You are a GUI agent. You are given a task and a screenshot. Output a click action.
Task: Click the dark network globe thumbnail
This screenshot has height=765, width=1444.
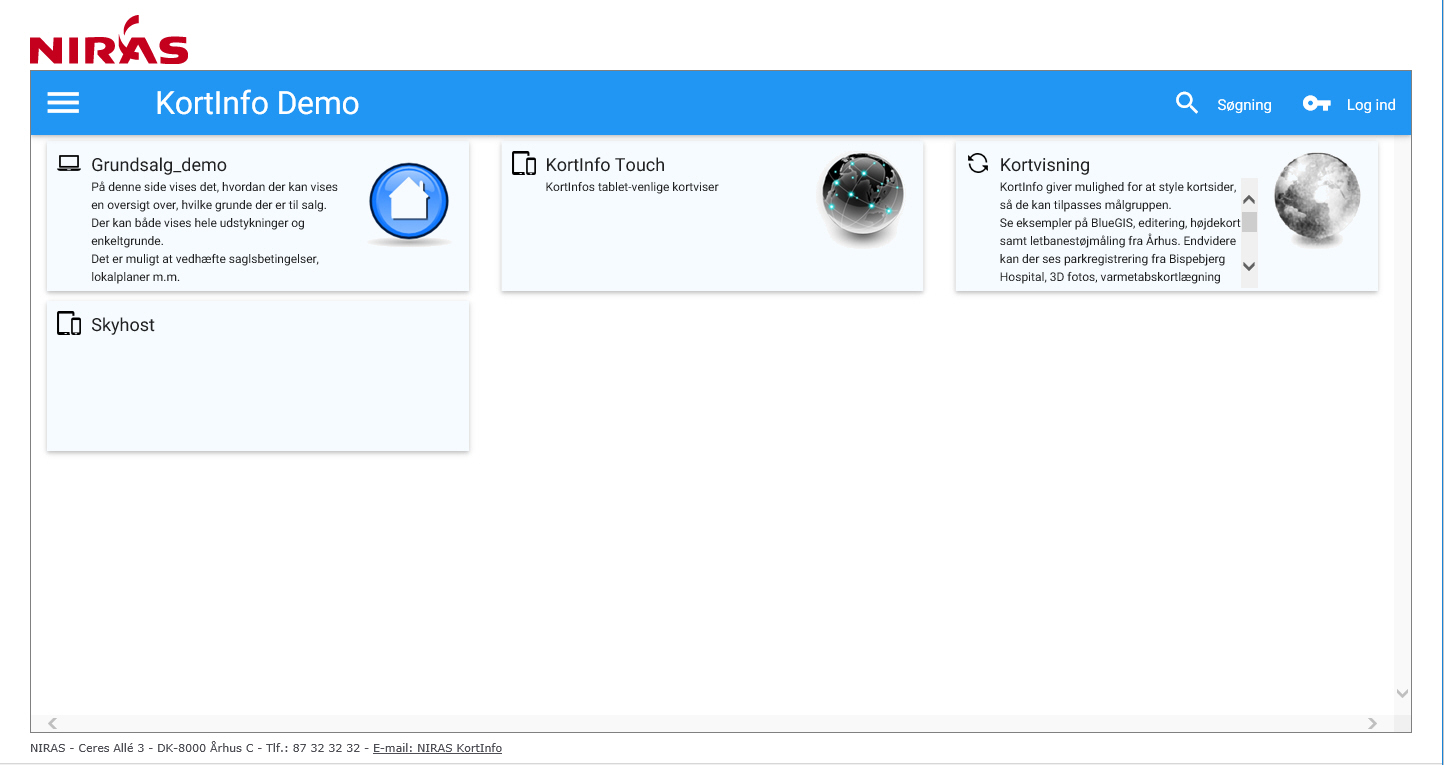coord(863,198)
